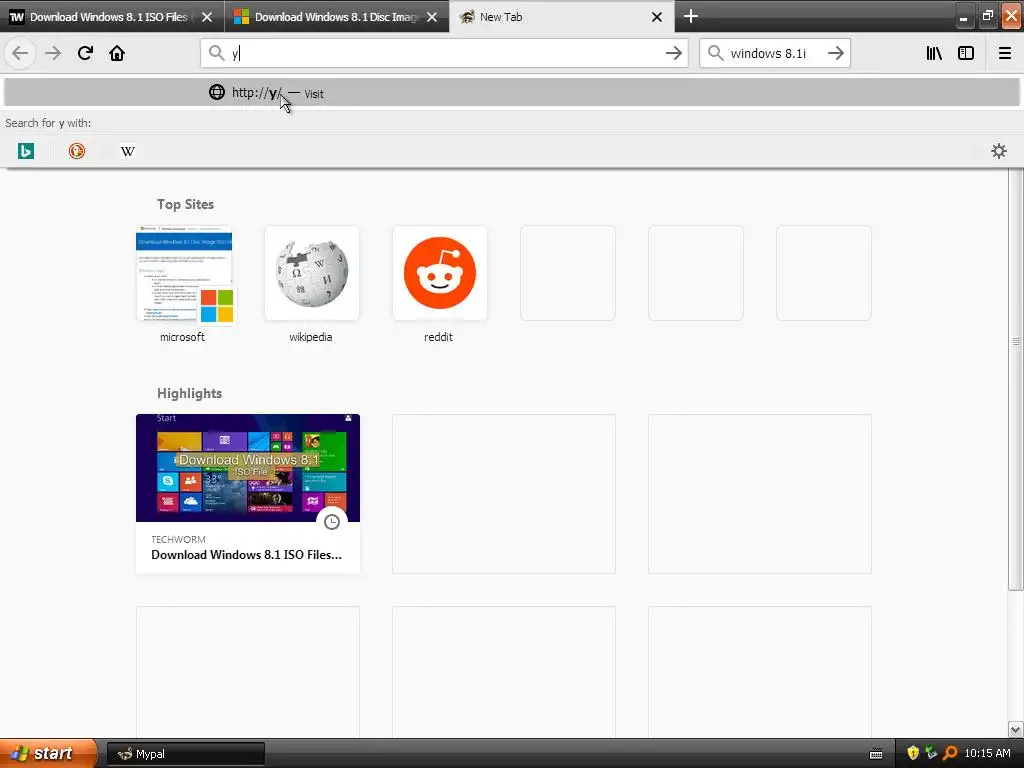Viewport: 1024px width, 768px height.
Task: Open the home page
Action: (117, 53)
